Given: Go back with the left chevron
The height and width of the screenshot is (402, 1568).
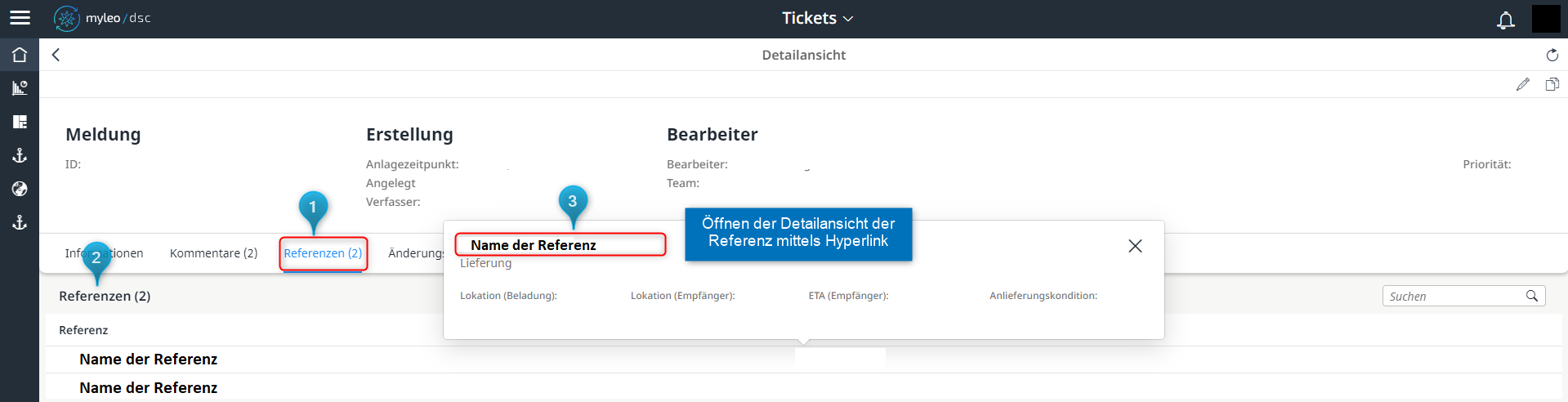Looking at the screenshot, I should tap(56, 55).
